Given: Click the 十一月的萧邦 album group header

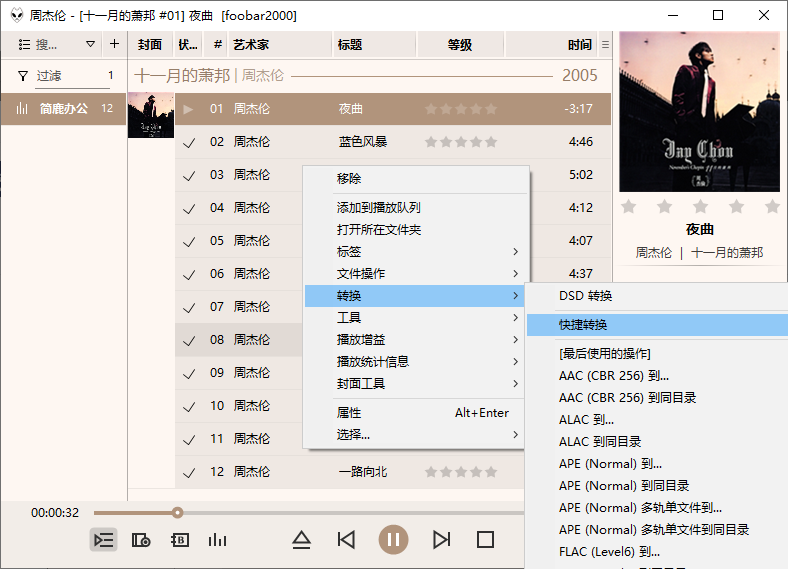Looking at the screenshot, I should click(x=370, y=76).
